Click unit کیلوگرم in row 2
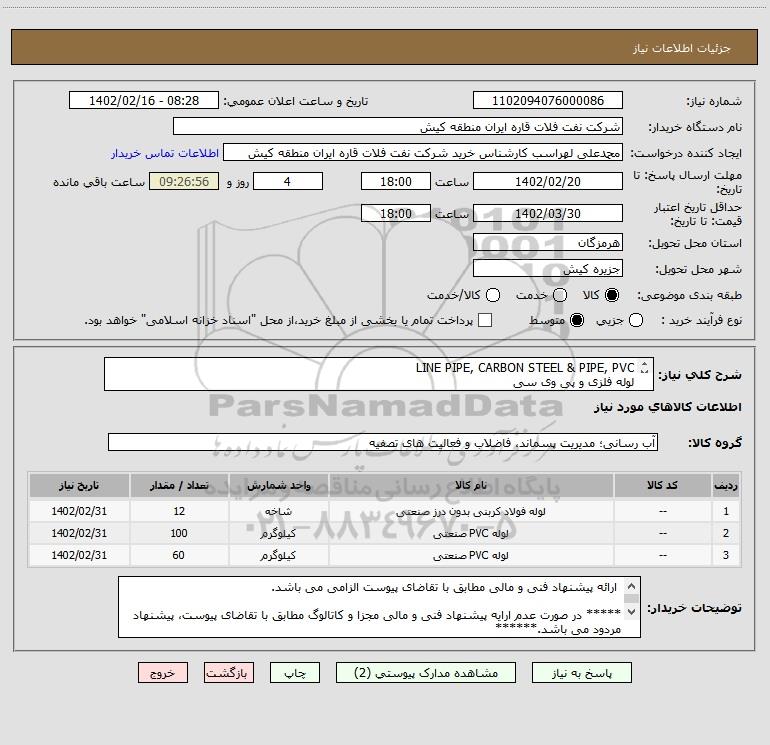Screen dimensions: 770x745 pos(278,533)
